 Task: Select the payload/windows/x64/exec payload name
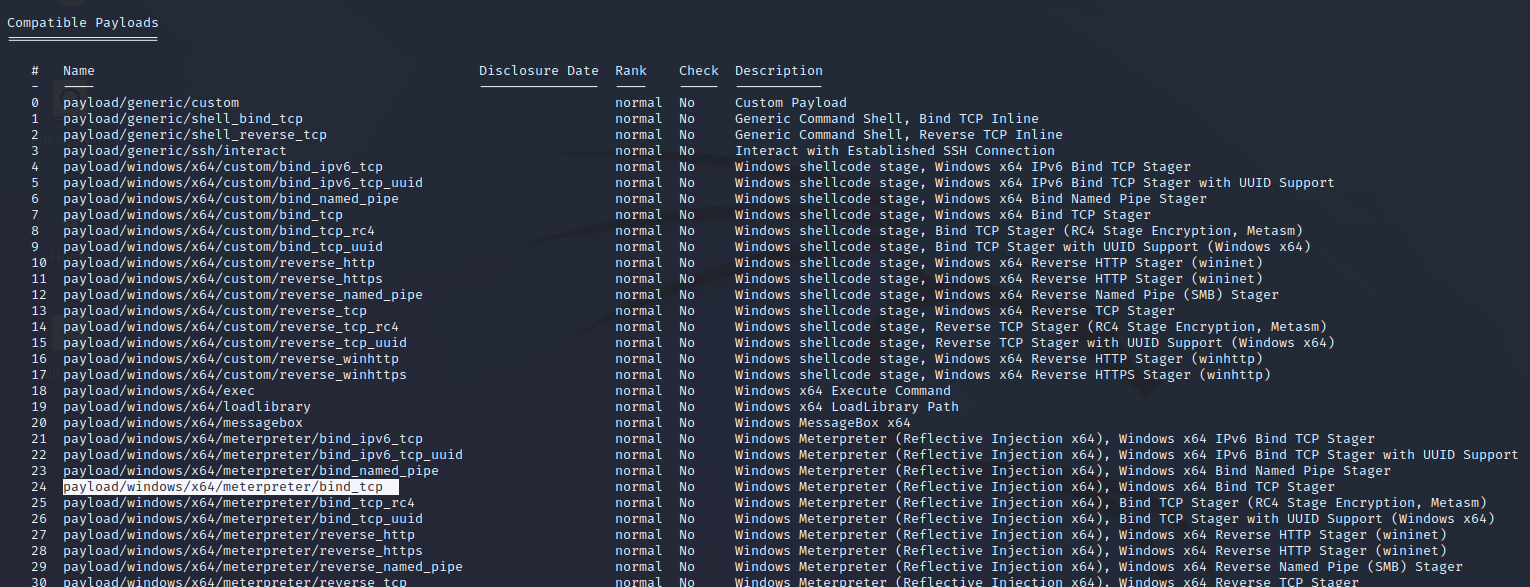[159, 391]
